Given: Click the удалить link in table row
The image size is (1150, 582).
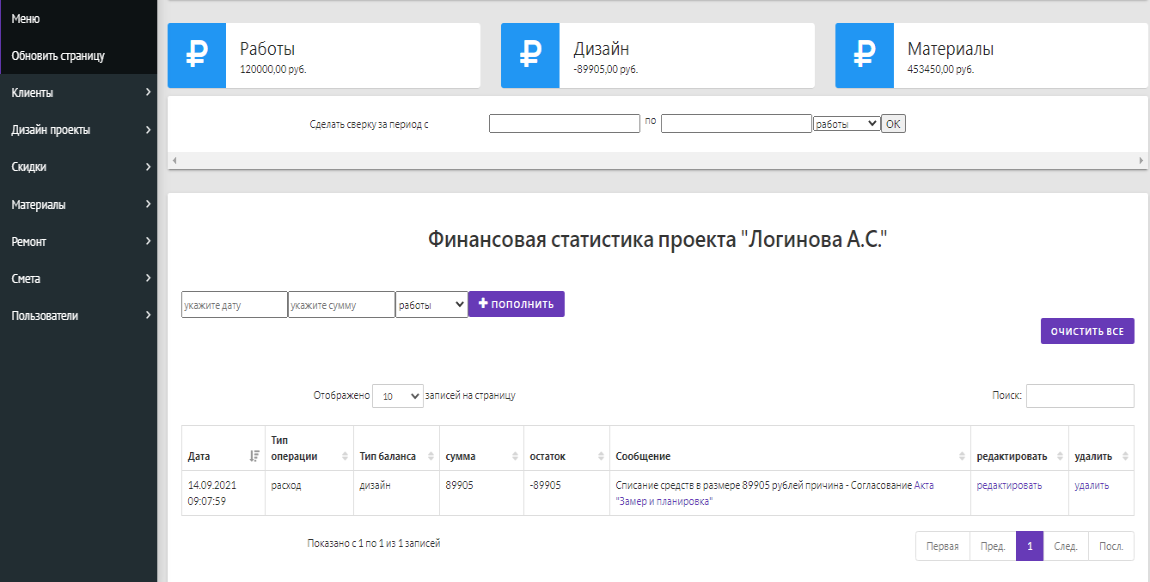Looking at the screenshot, I should tap(1091, 485).
